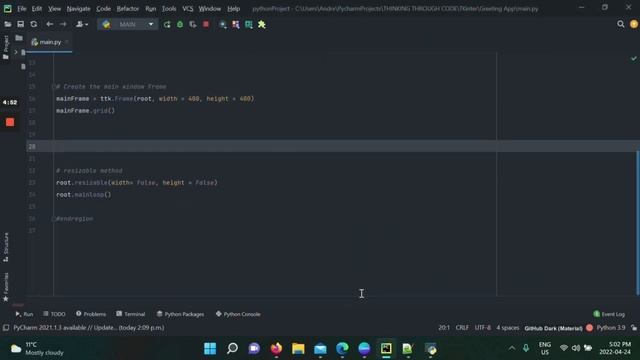
Task: Stop the running process with red square
Action: (x=206, y=24)
